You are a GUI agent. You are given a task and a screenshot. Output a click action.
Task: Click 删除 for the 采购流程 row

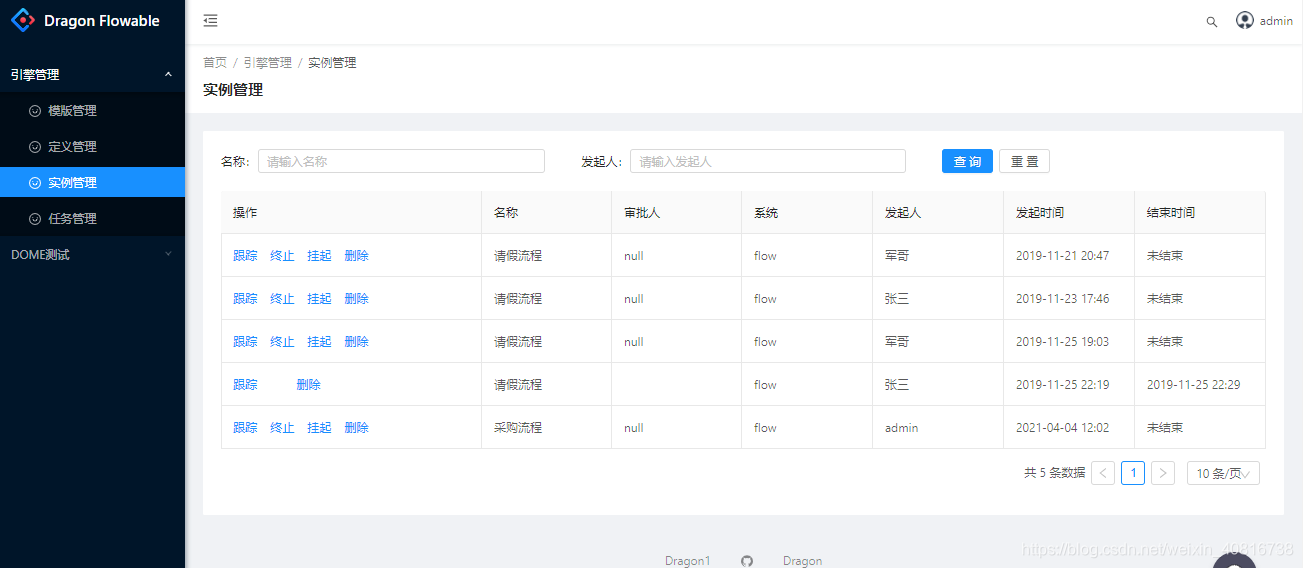click(x=356, y=428)
